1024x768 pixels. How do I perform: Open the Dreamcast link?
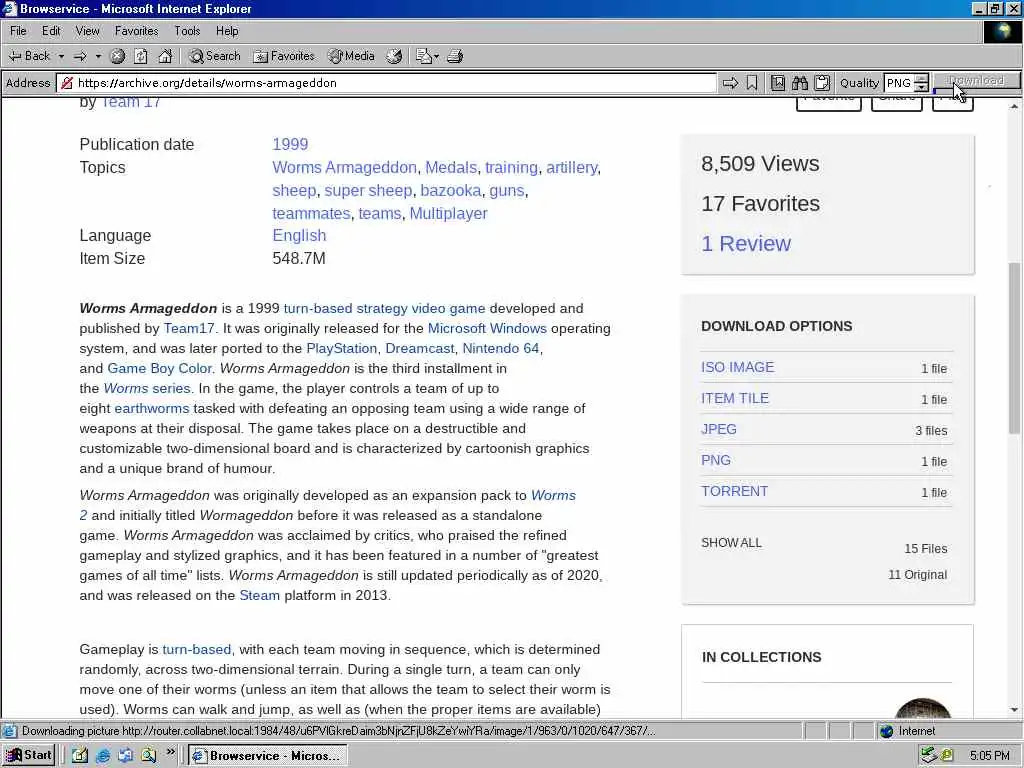(419, 349)
